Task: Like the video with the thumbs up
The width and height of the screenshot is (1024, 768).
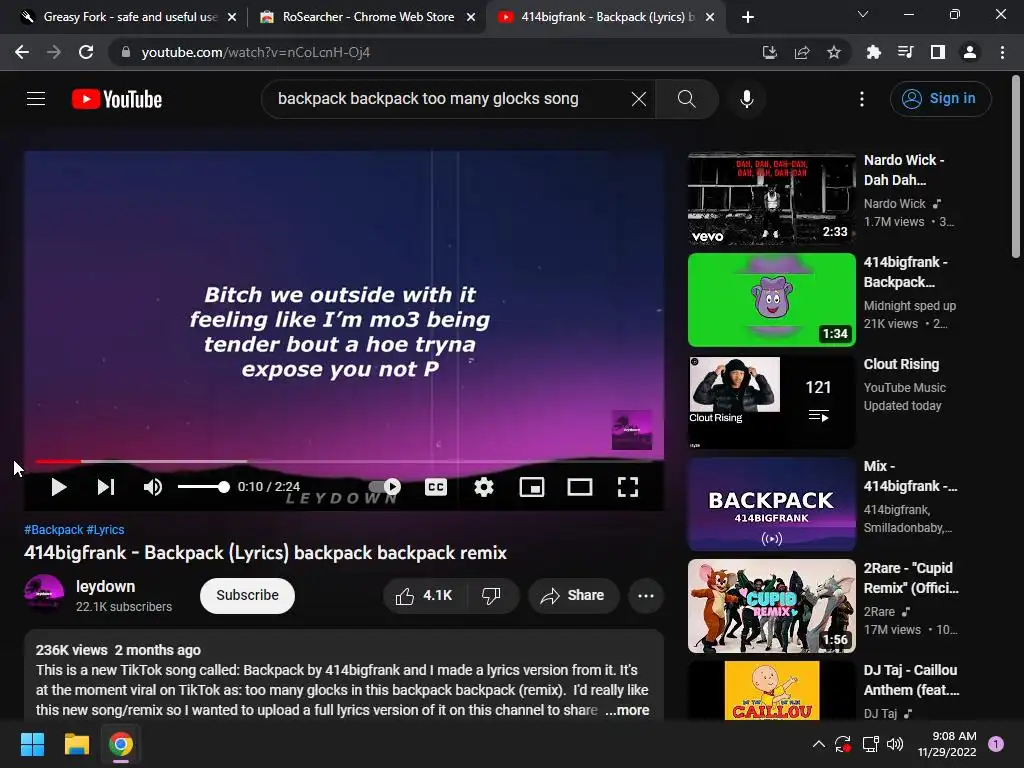Action: (424, 595)
